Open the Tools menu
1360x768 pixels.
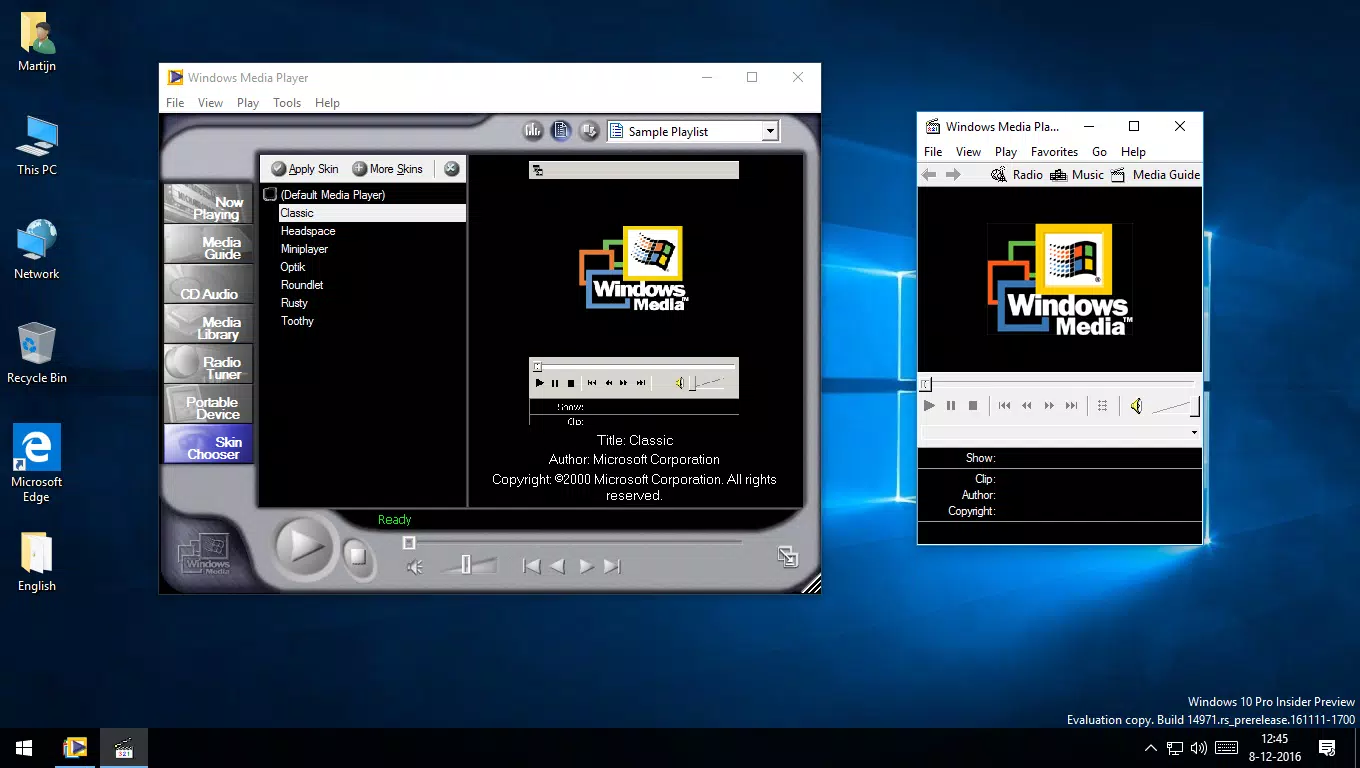[x=287, y=103]
